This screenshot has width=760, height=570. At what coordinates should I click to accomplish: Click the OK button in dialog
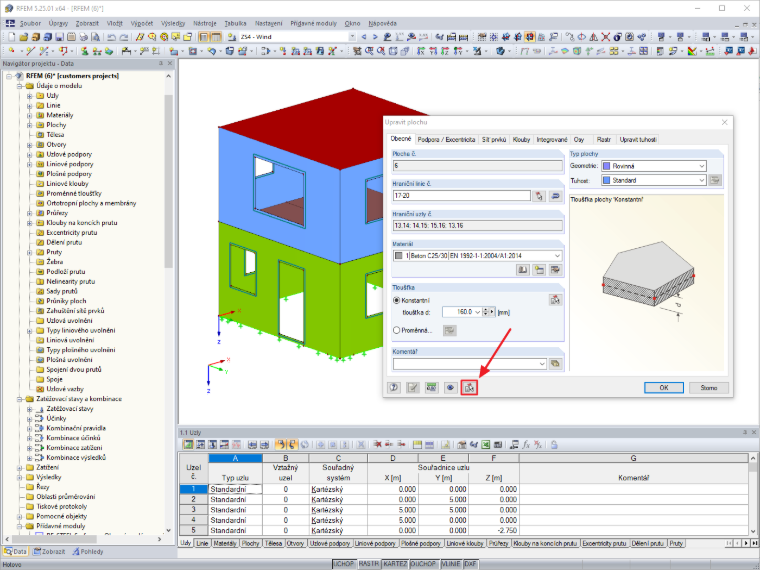[664, 388]
